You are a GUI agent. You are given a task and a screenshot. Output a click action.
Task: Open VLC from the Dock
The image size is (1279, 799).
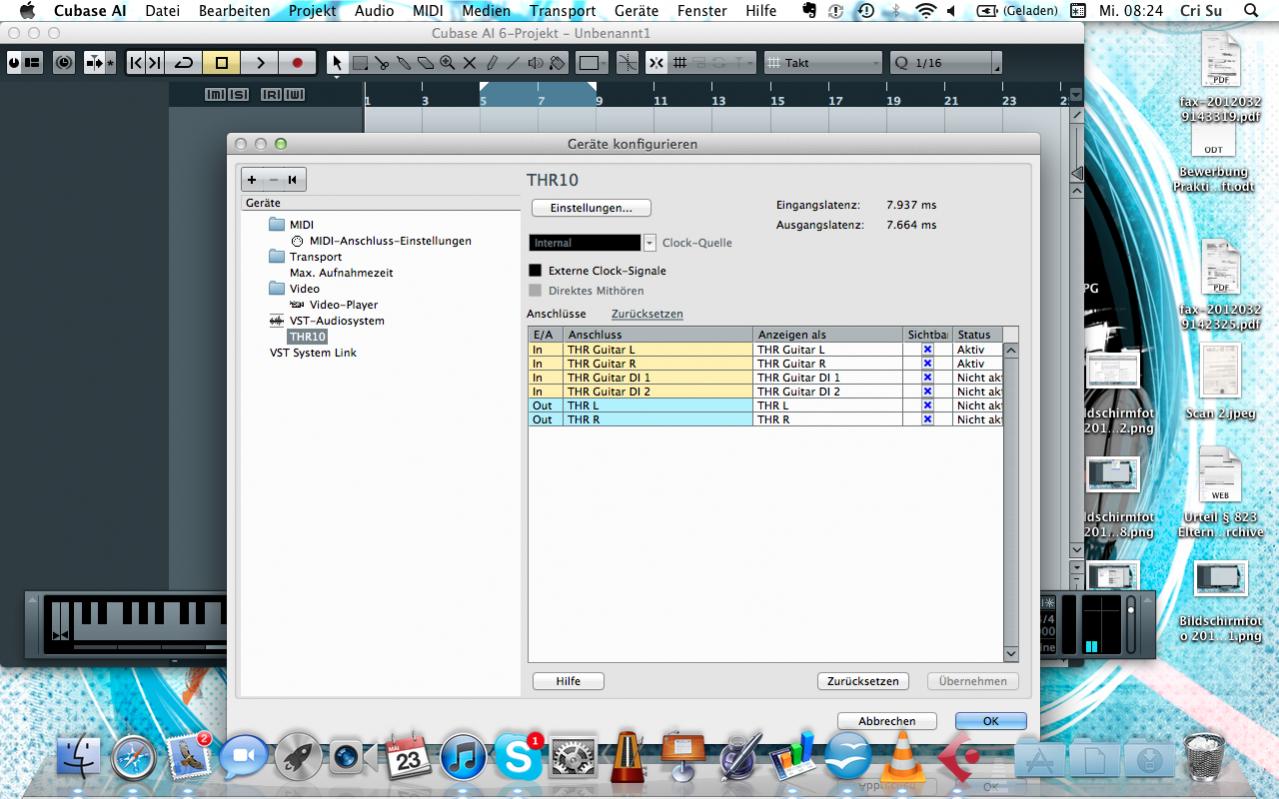coord(903,757)
